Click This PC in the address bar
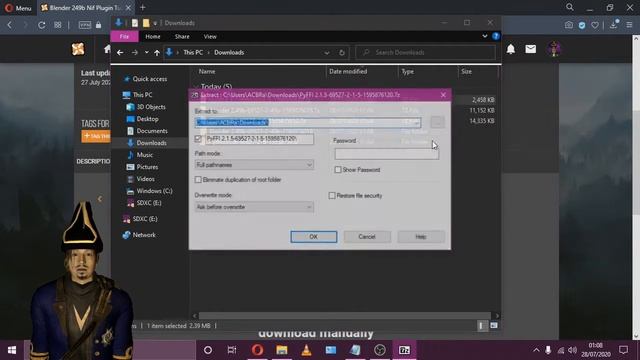The height and width of the screenshot is (360, 640). (x=193, y=53)
